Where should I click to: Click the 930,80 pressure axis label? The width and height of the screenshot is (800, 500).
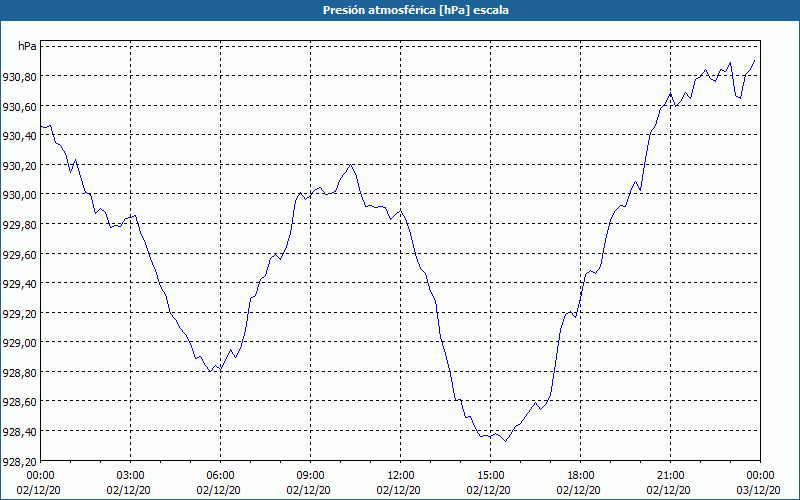pos(19,77)
